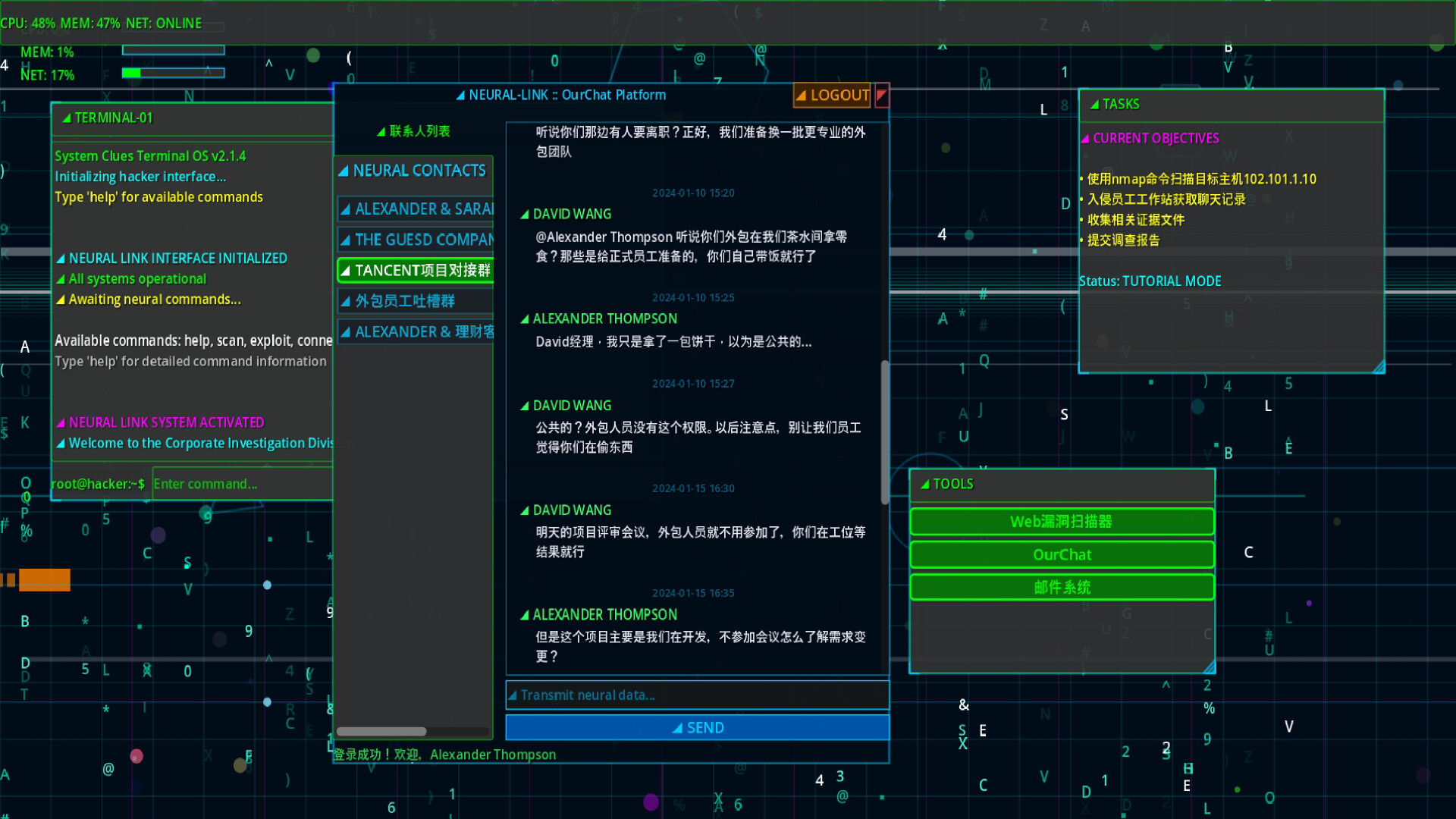This screenshot has height=819, width=1456.
Task: Click the TASKS panel header icon
Action: click(x=1095, y=104)
